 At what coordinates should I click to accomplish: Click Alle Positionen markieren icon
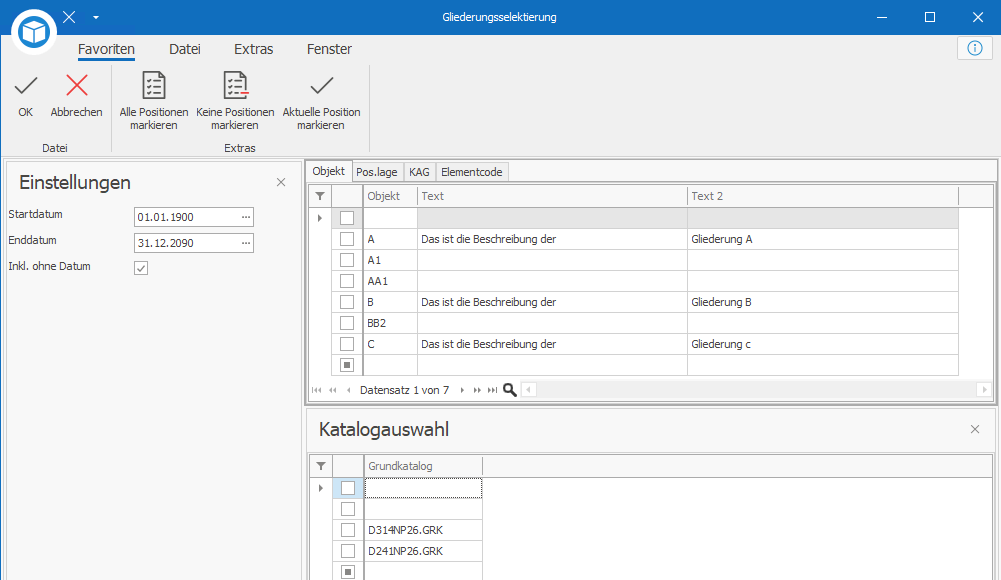click(154, 86)
